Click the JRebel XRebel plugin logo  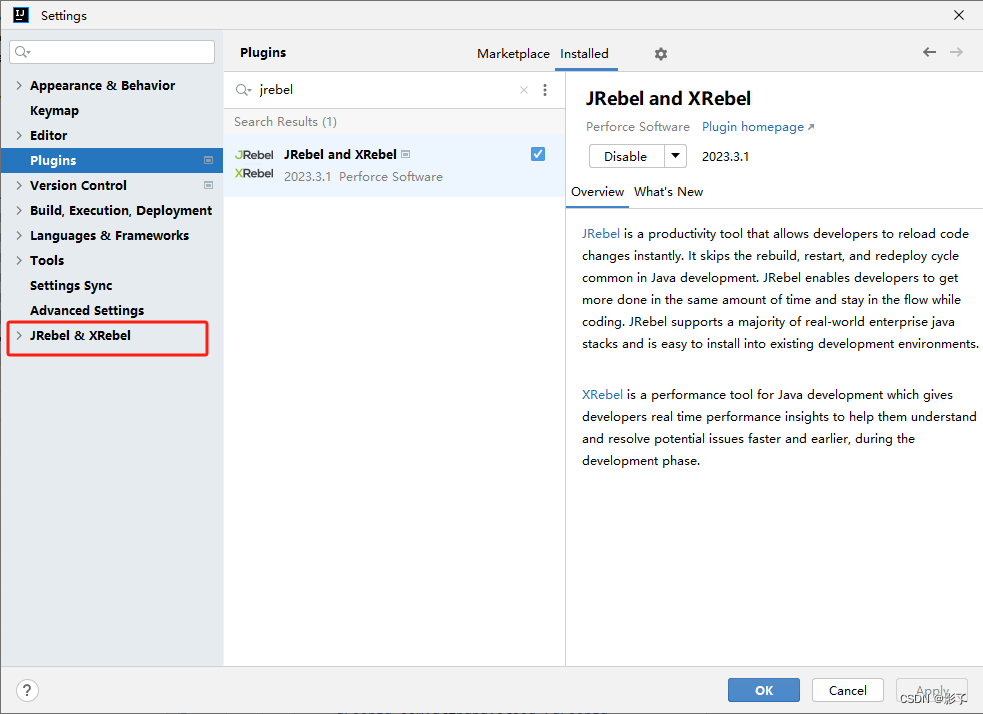[x=254, y=164]
